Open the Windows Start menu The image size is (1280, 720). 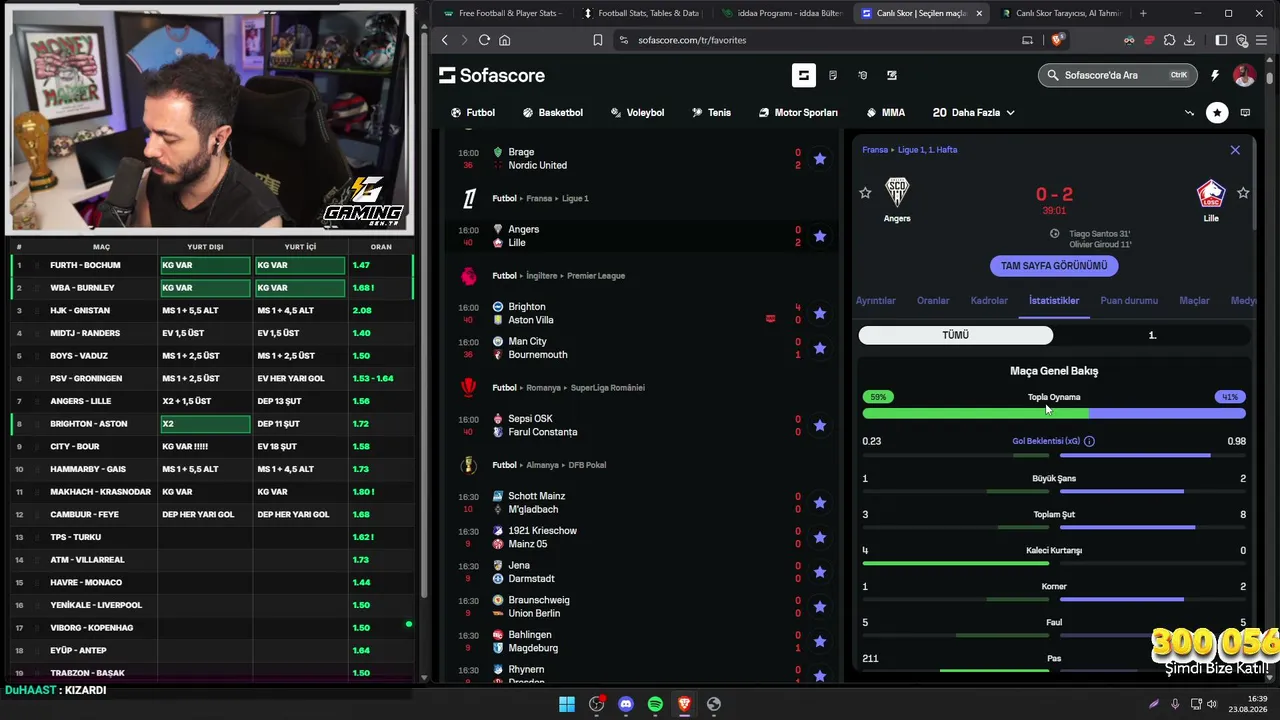pos(567,704)
